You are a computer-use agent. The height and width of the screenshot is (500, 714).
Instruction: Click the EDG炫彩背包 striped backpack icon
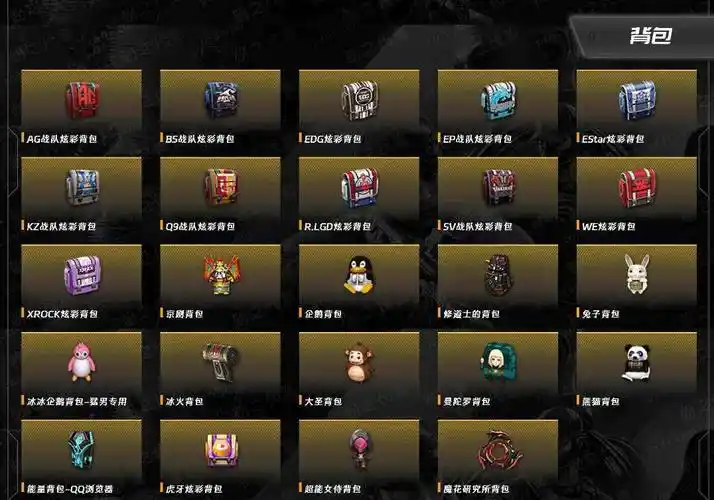click(x=360, y=101)
